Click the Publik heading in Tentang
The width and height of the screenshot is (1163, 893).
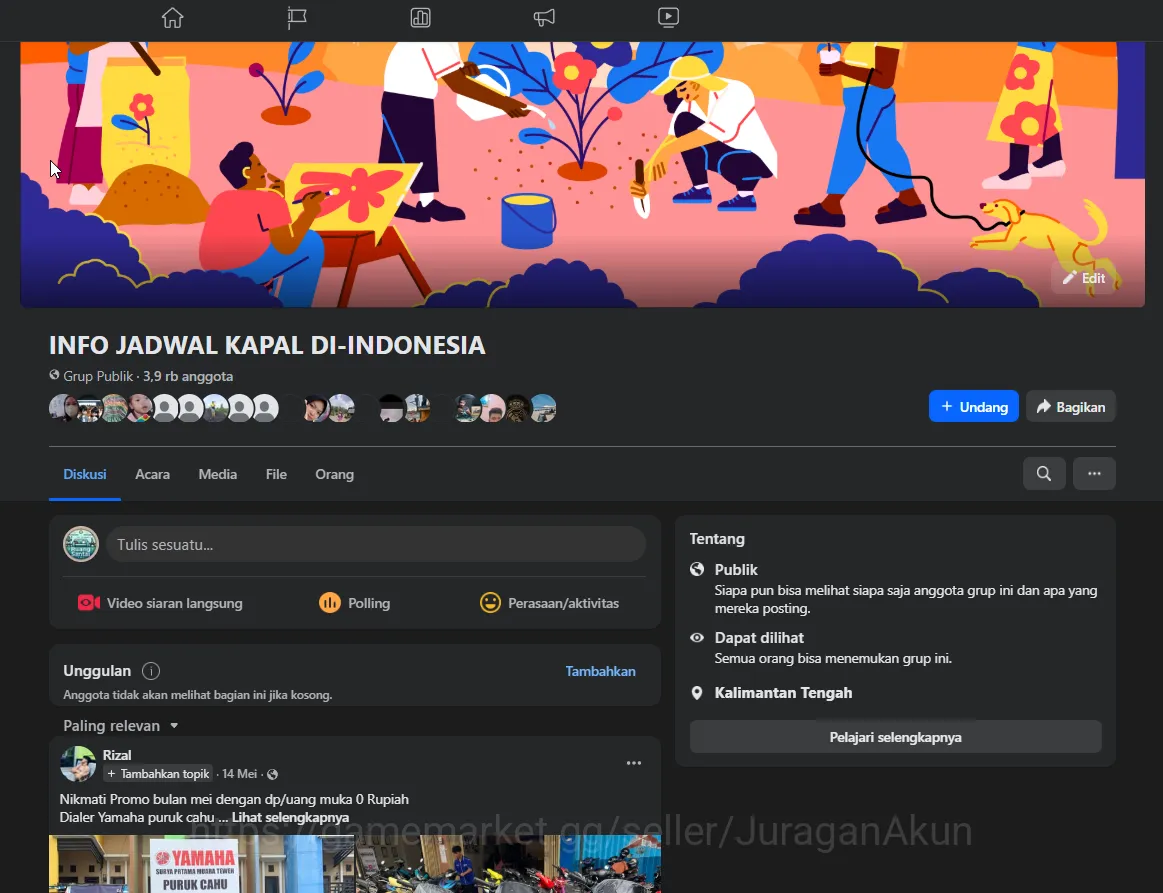tap(736, 570)
